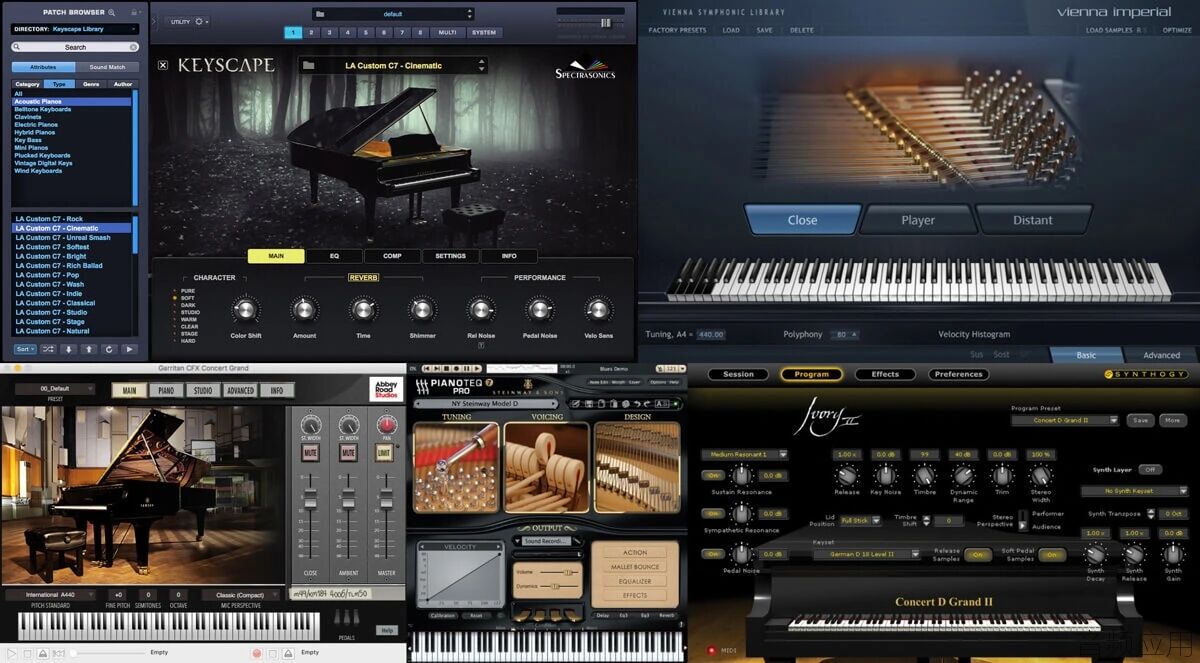Image resolution: width=1200 pixels, height=663 pixels.
Task: Clear the Keyscape search field with X
Action: (x=133, y=47)
